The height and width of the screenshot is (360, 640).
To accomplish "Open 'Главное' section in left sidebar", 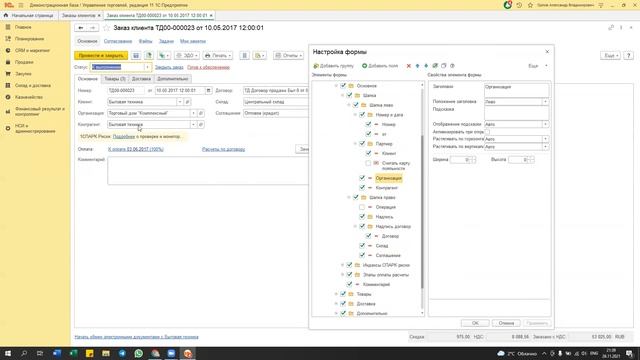I will (x=23, y=27).
